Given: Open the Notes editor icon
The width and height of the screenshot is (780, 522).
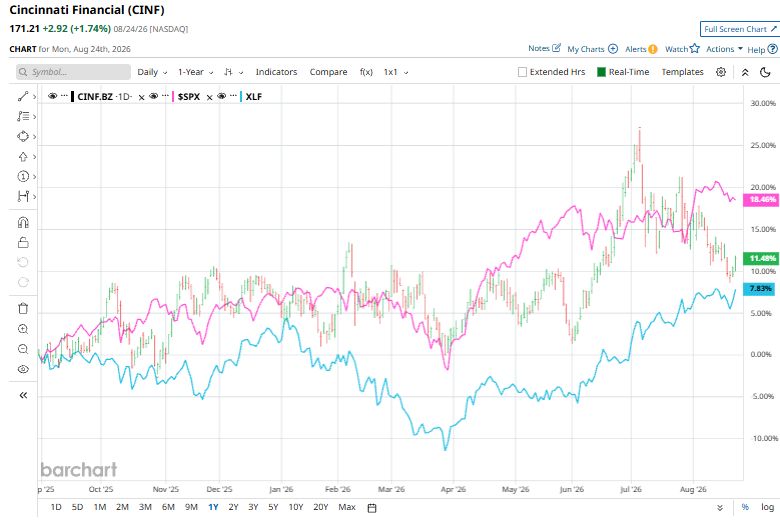Looking at the screenshot, I should tap(557, 48).
